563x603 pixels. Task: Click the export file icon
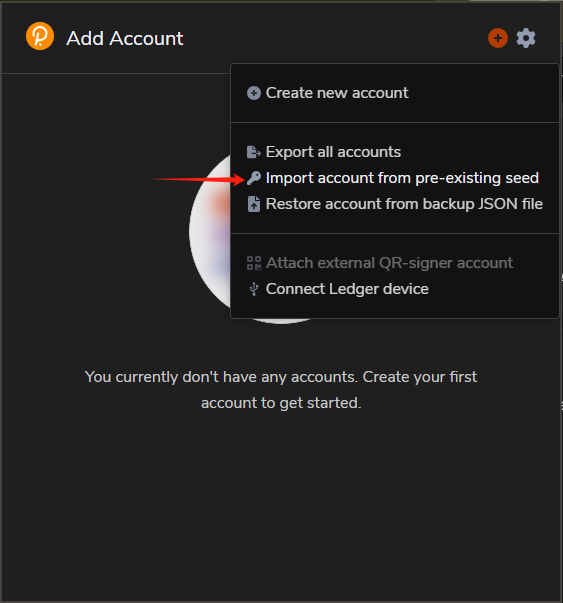pyautogui.click(x=253, y=152)
